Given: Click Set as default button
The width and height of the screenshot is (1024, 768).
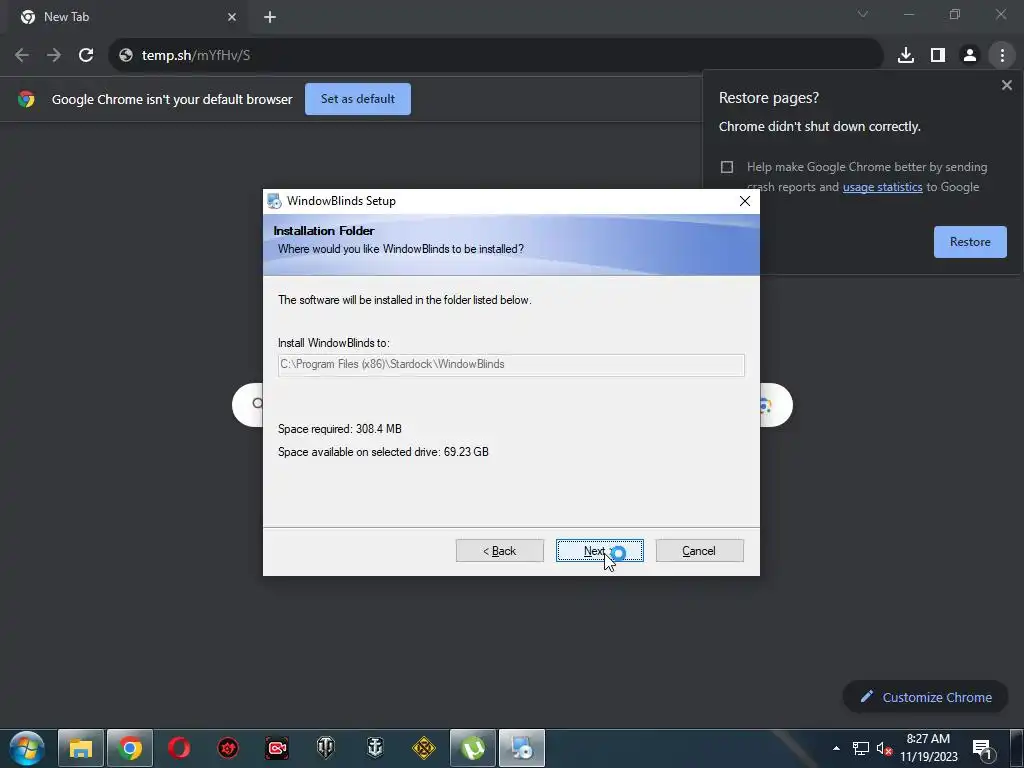Looking at the screenshot, I should [x=358, y=99].
